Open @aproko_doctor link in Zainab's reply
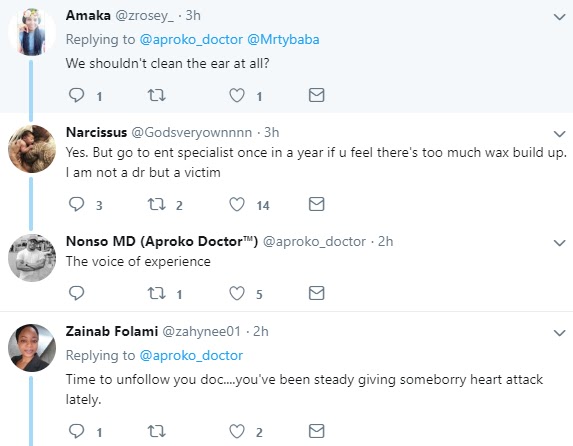This screenshot has height=446, width=573. [x=191, y=355]
